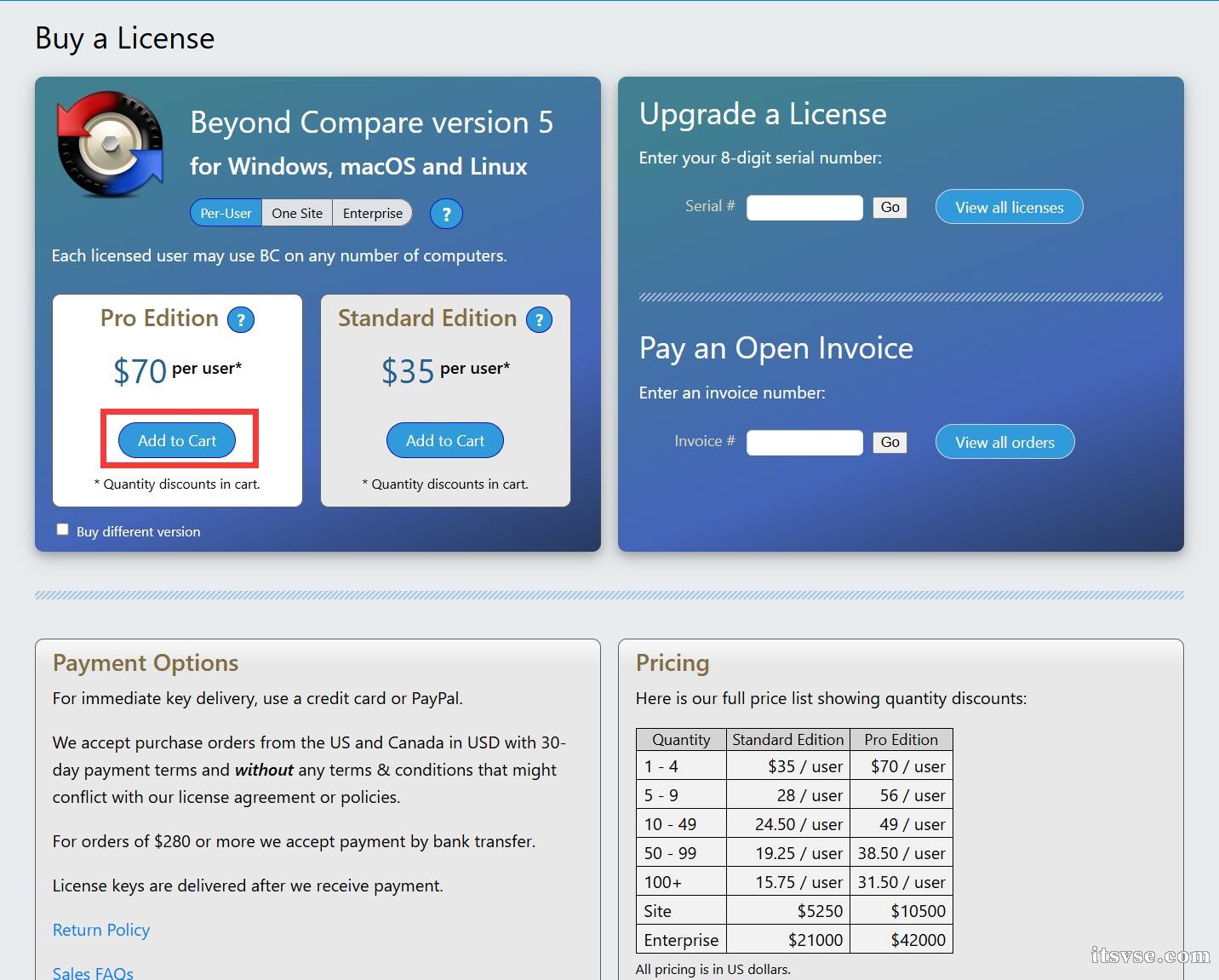Viewport: 1219px width, 980px height.
Task: Add Standard Edition to cart
Action: point(445,440)
